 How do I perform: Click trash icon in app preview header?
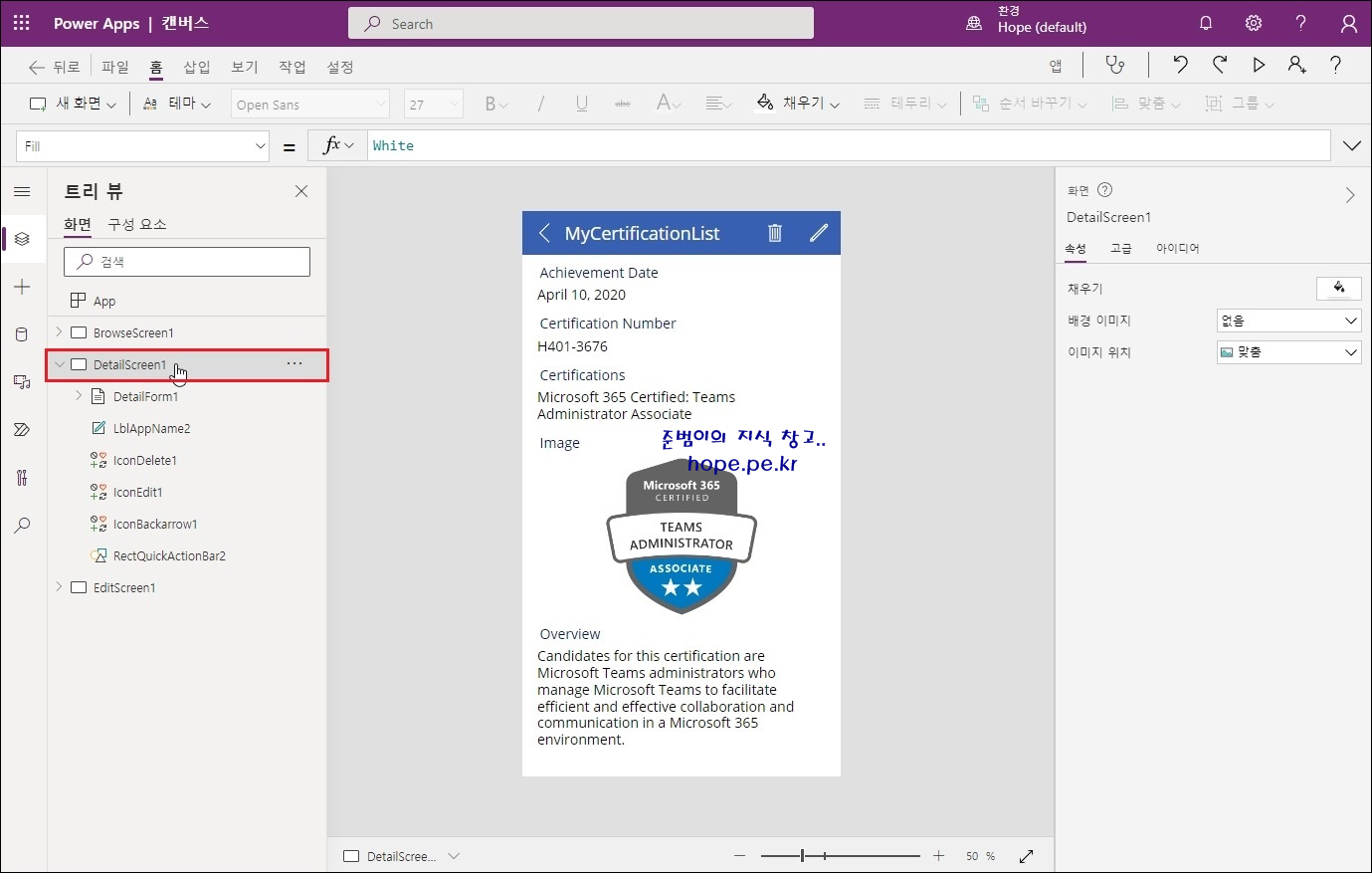[775, 233]
